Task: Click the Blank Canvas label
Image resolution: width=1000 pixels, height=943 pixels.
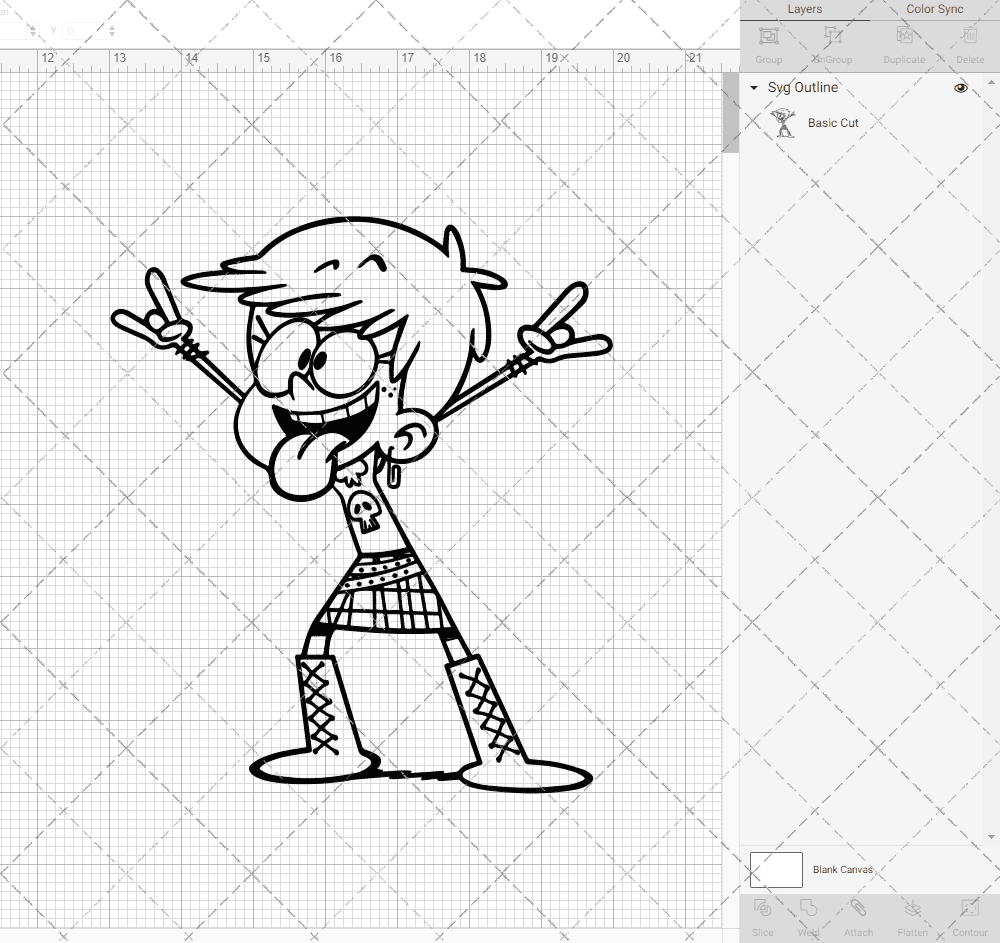Action: (843, 869)
